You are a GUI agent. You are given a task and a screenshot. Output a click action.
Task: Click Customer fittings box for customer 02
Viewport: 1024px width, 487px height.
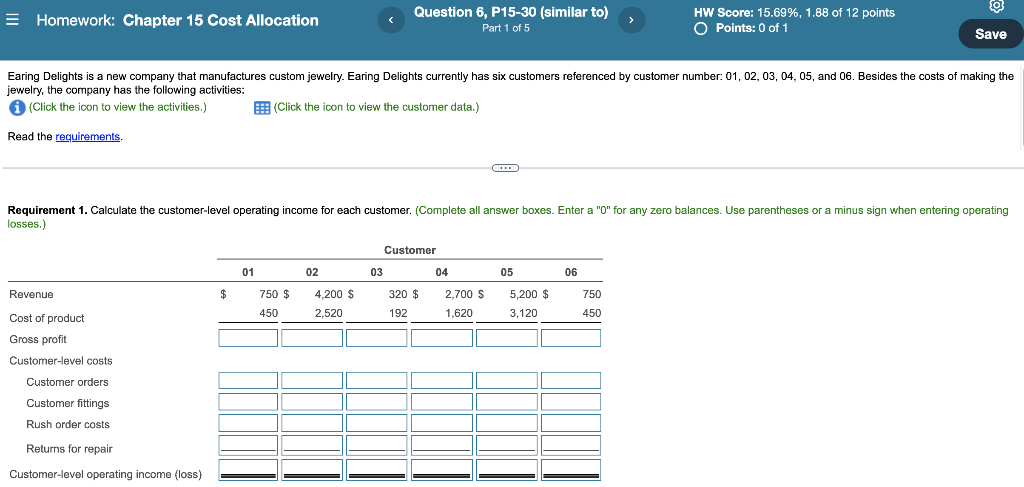pyautogui.click(x=312, y=402)
